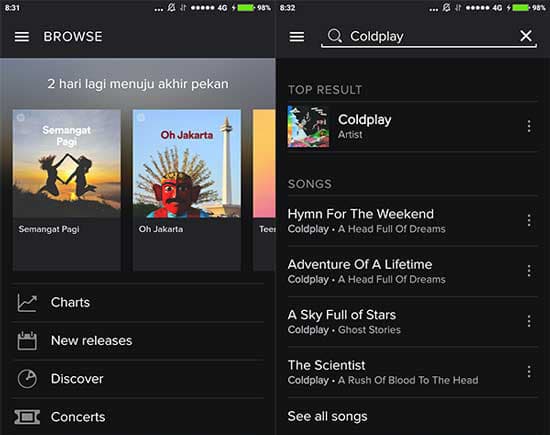
Task: Click the Coldplay search input field
Action: click(429, 36)
